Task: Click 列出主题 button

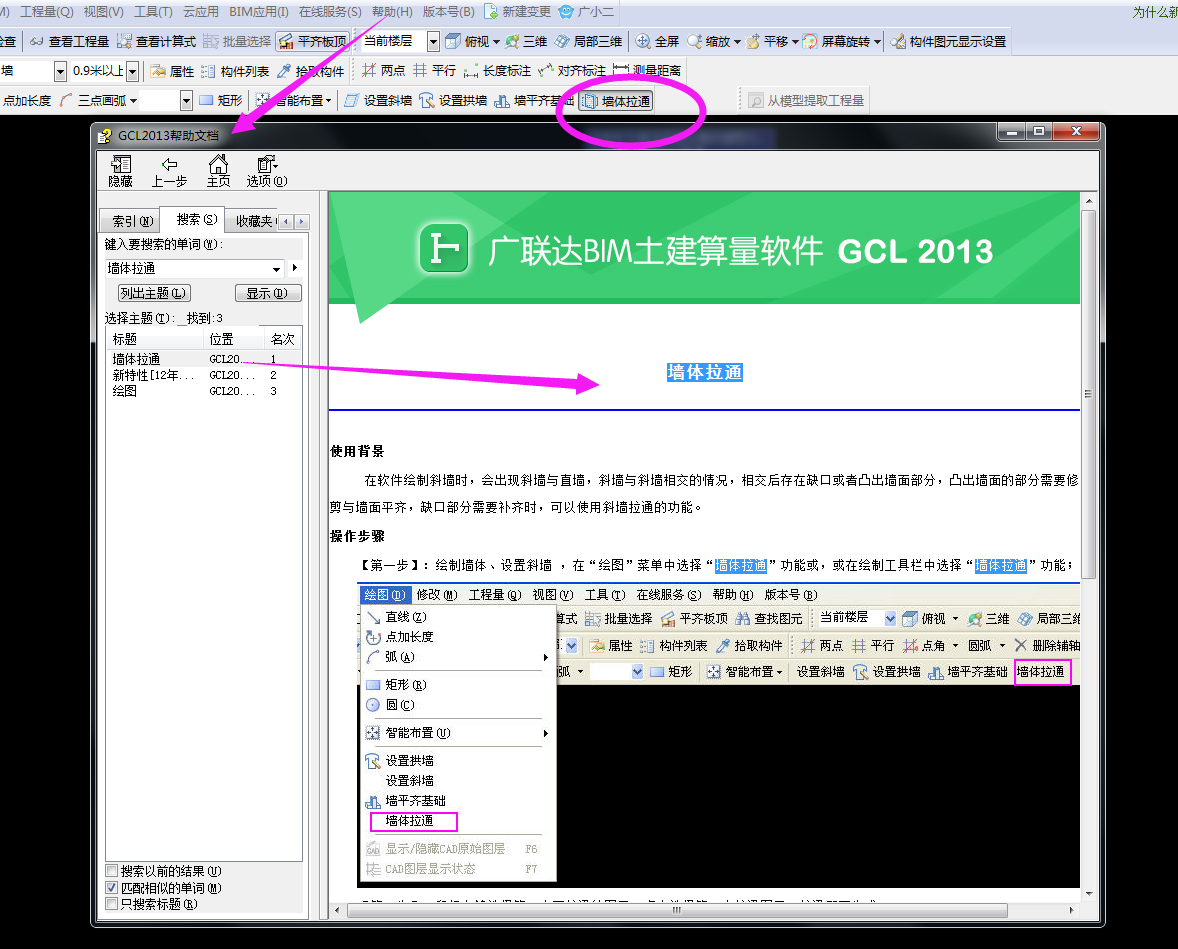Action: coord(153,293)
